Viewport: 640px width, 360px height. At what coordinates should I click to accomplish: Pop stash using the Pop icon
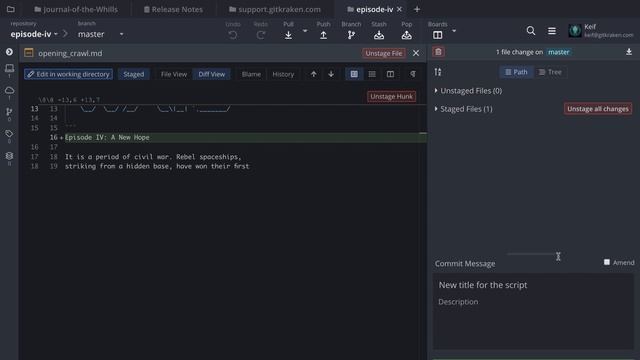coord(407,35)
